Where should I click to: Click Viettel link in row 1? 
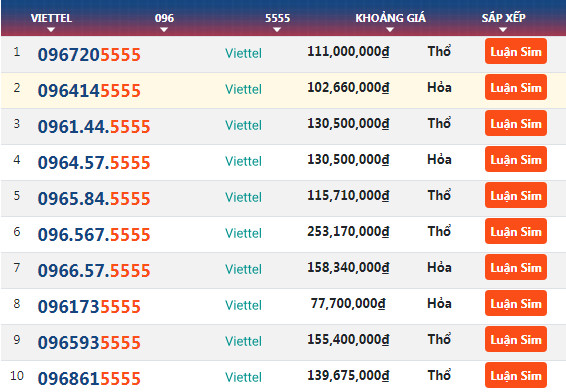tap(243, 53)
